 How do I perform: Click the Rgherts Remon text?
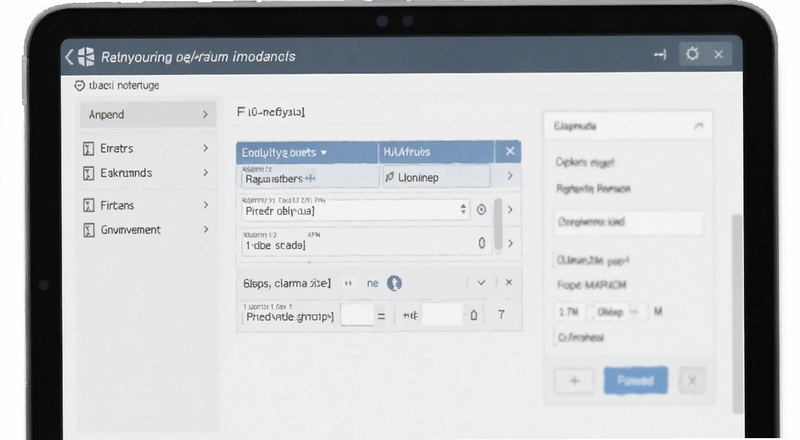pos(593,189)
